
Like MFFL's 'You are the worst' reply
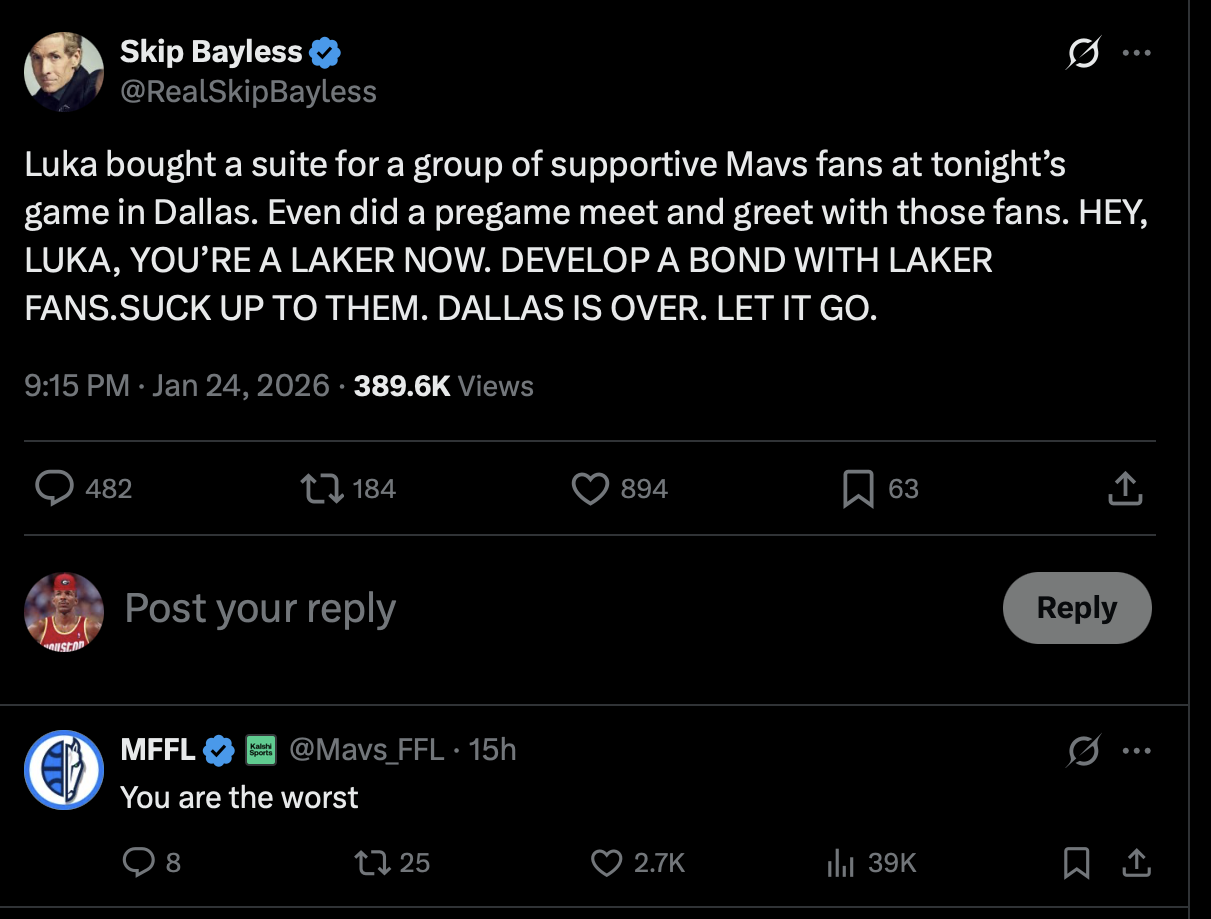pyautogui.click(x=607, y=862)
